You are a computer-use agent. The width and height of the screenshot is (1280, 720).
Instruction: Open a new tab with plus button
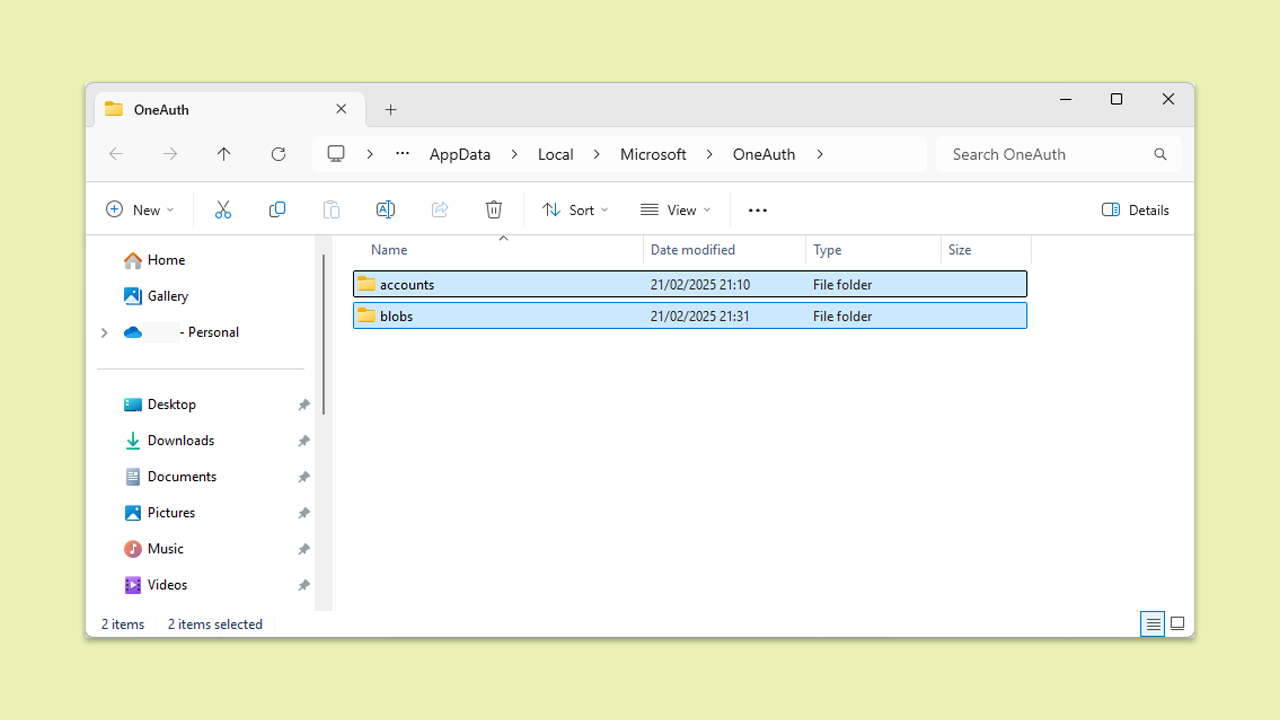tap(391, 109)
